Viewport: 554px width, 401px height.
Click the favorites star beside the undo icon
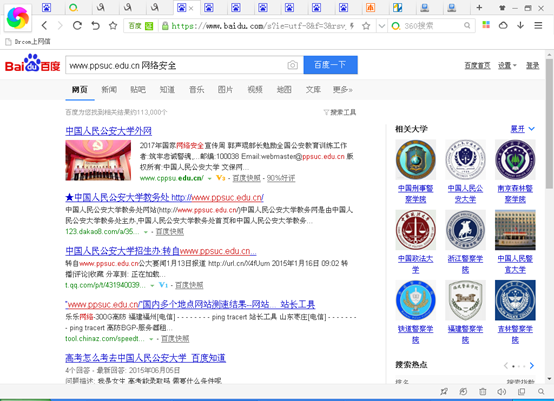click(x=113, y=25)
